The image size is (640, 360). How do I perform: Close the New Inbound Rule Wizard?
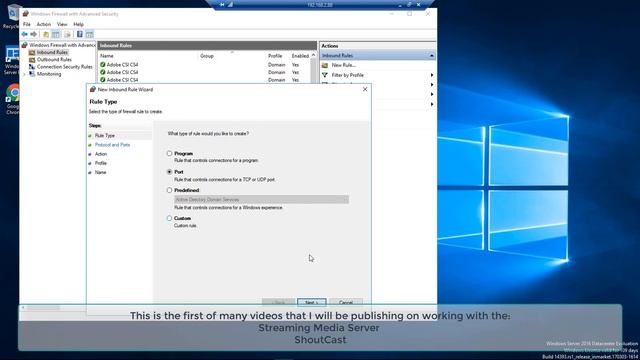[365, 89]
